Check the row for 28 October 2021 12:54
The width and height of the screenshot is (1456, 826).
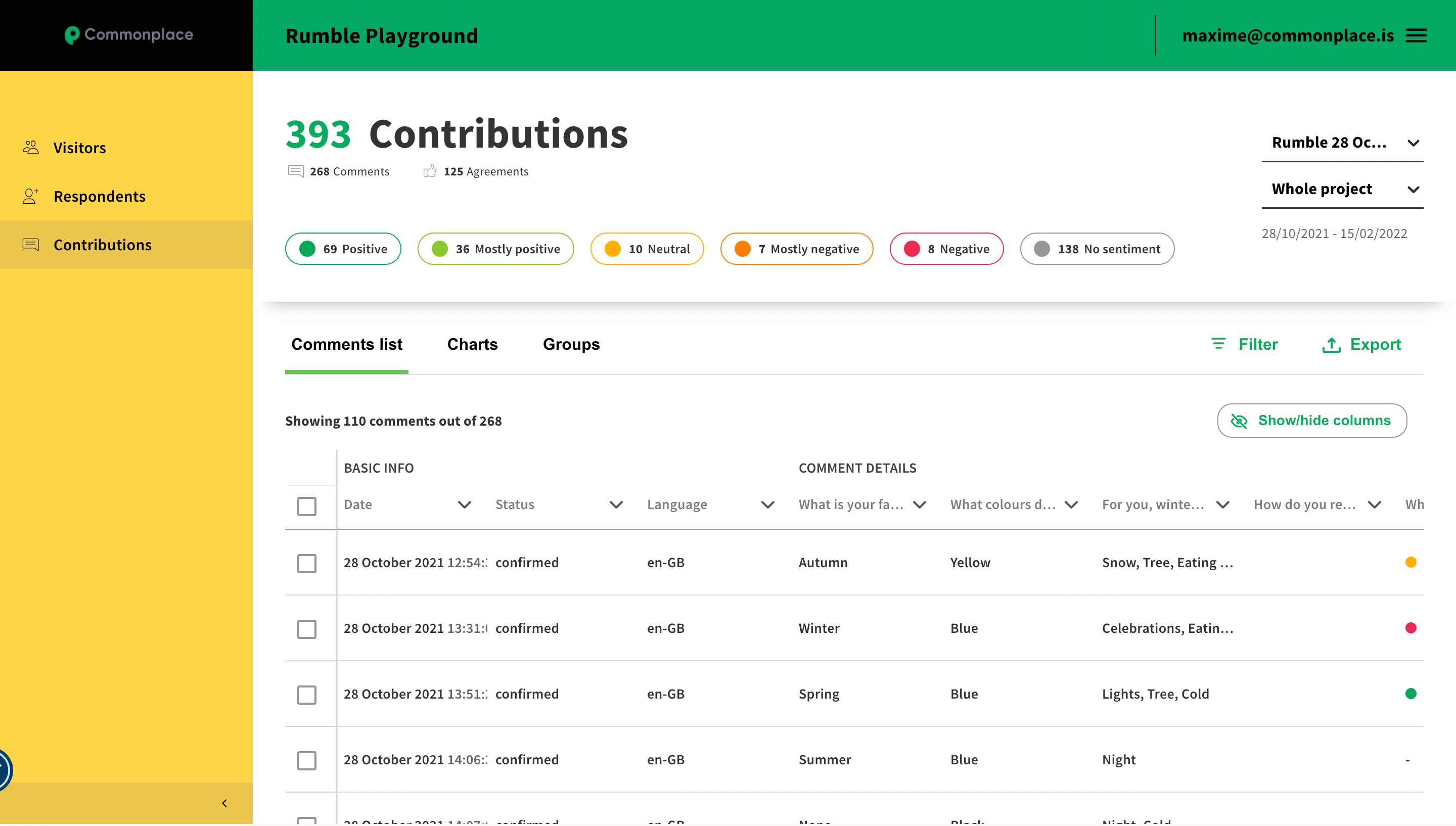[307, 563]
